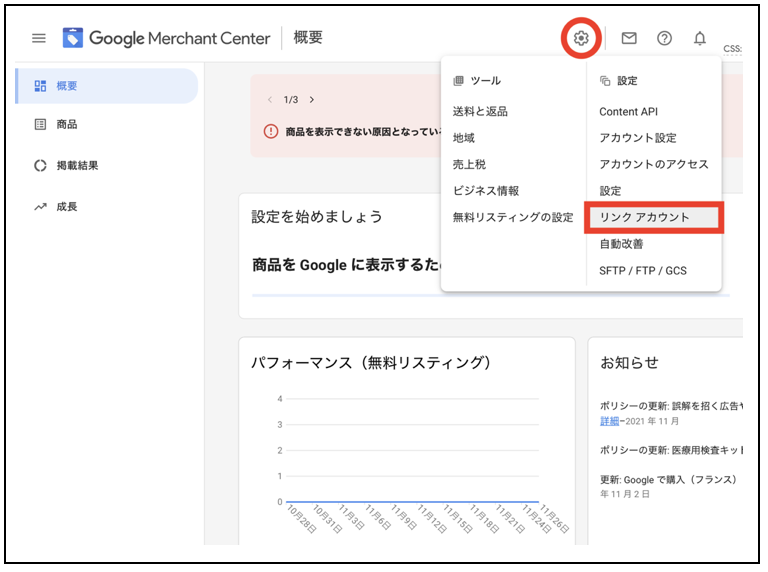Open 無料リスティングの設定 menu entry
768x572 pixels.
point(512,217)
